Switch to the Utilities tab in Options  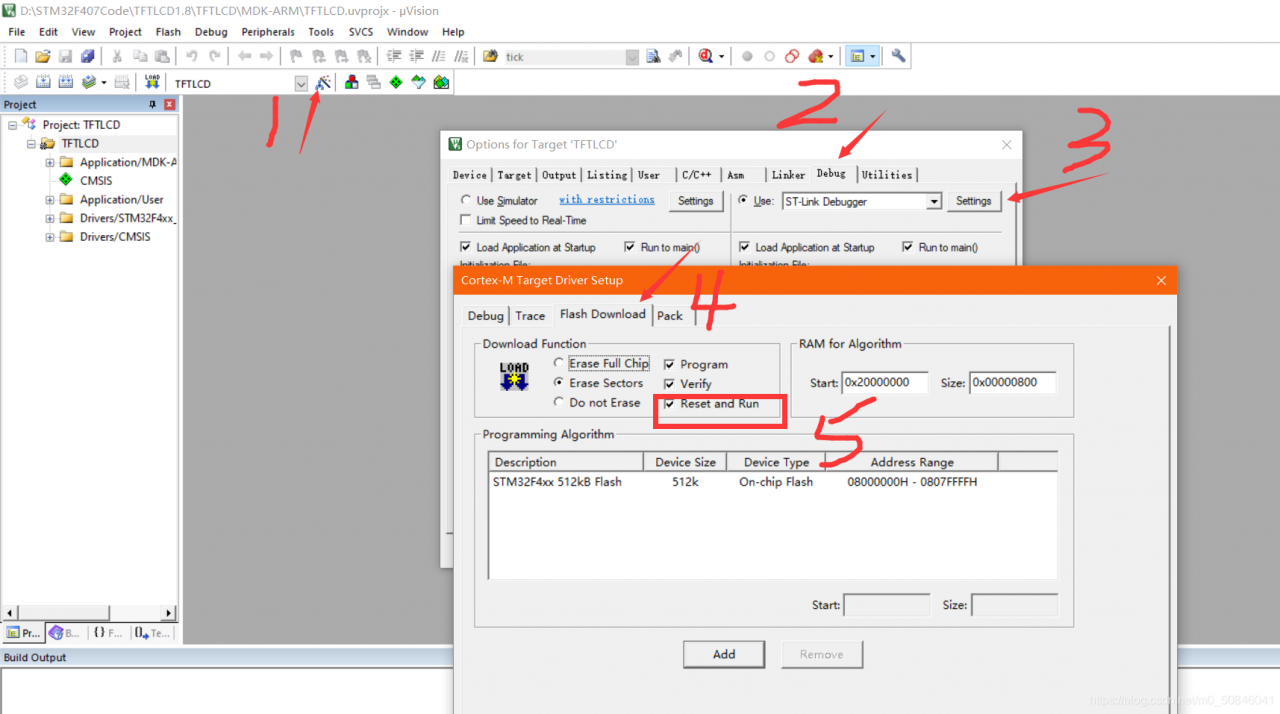[x=887, y=175]
